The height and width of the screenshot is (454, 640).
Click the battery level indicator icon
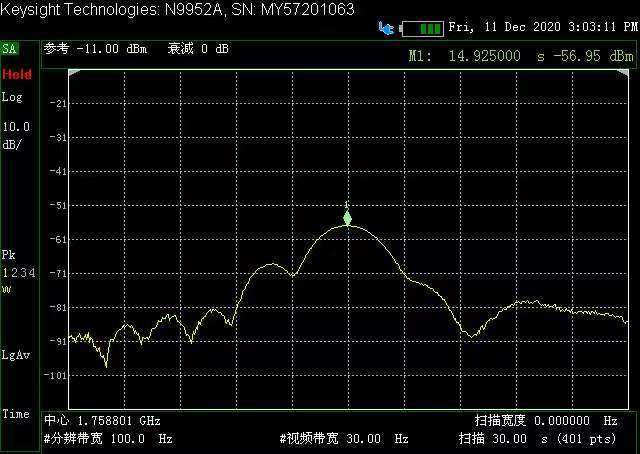422,28
